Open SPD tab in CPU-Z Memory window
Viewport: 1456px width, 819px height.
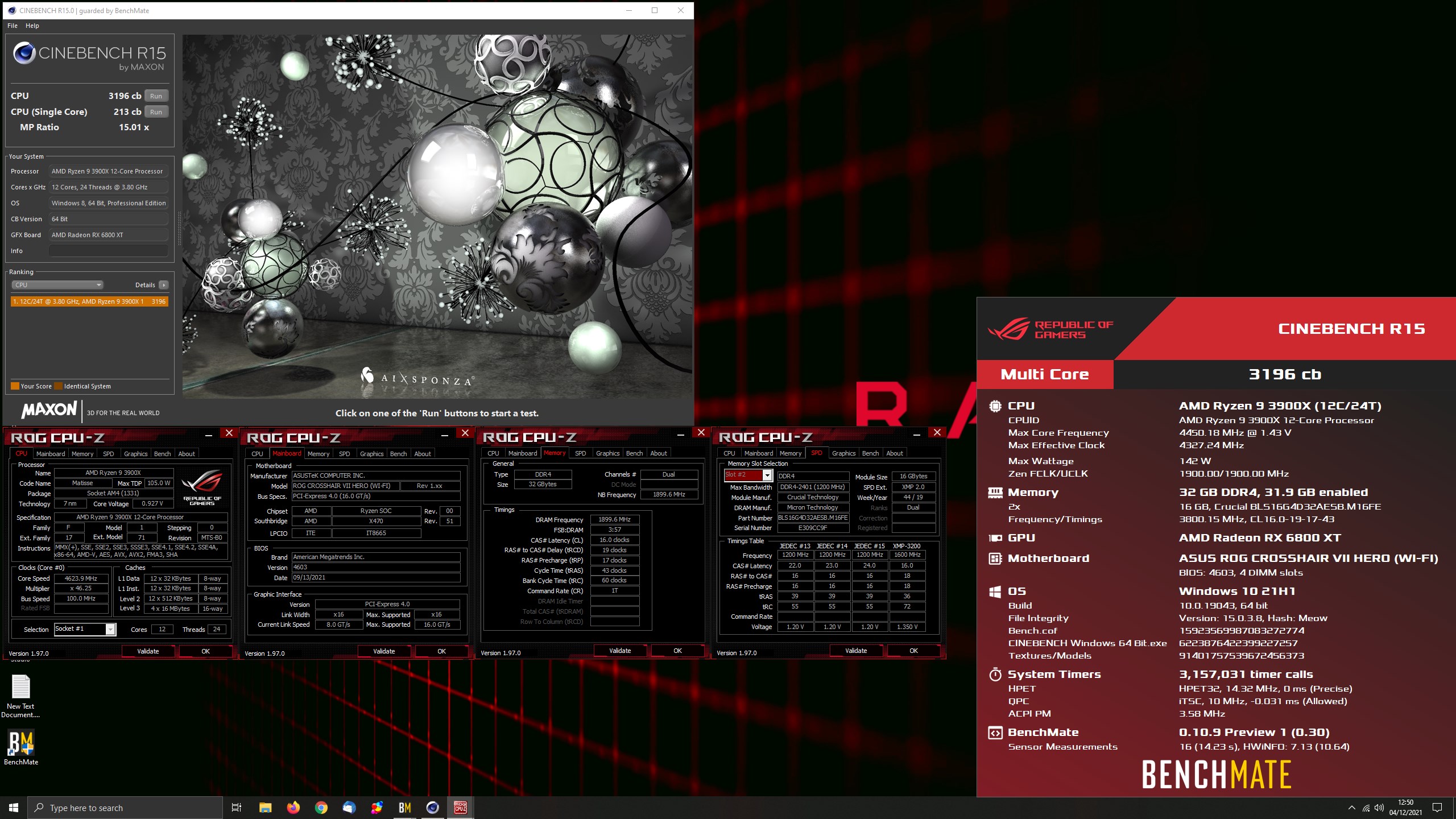pos(580,453)
